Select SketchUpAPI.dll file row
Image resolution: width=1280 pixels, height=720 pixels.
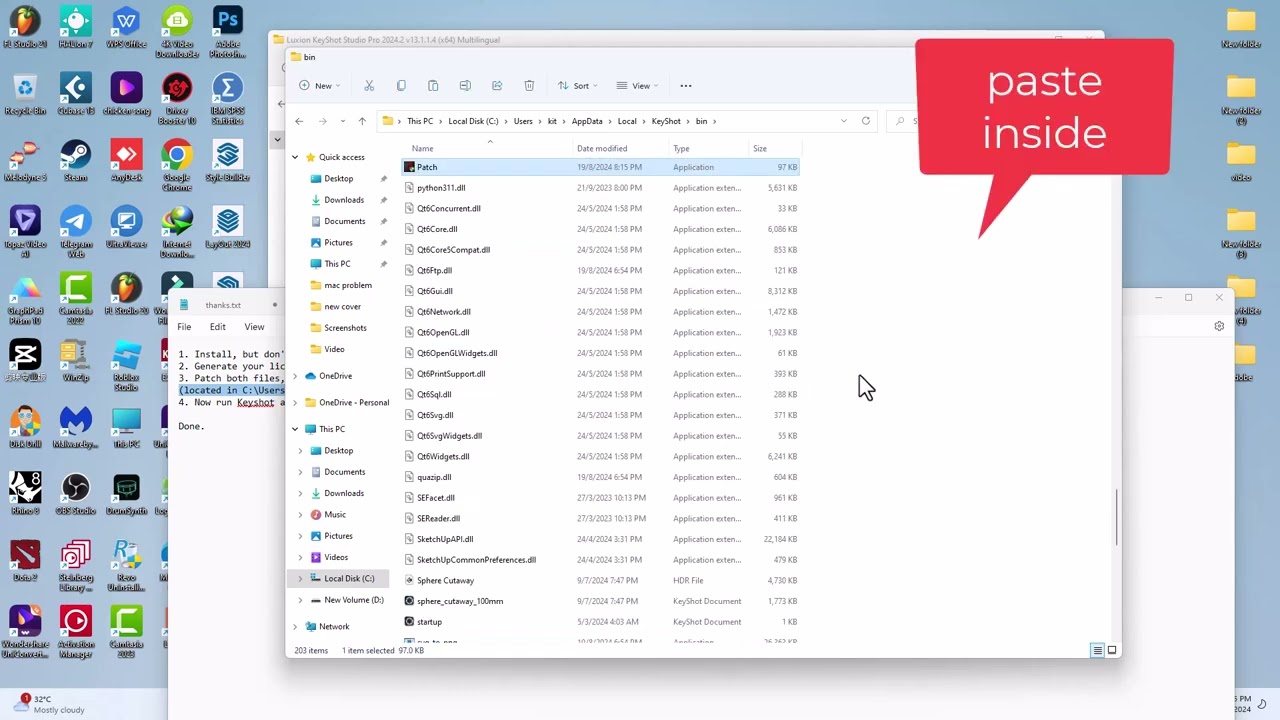point(601,539)
